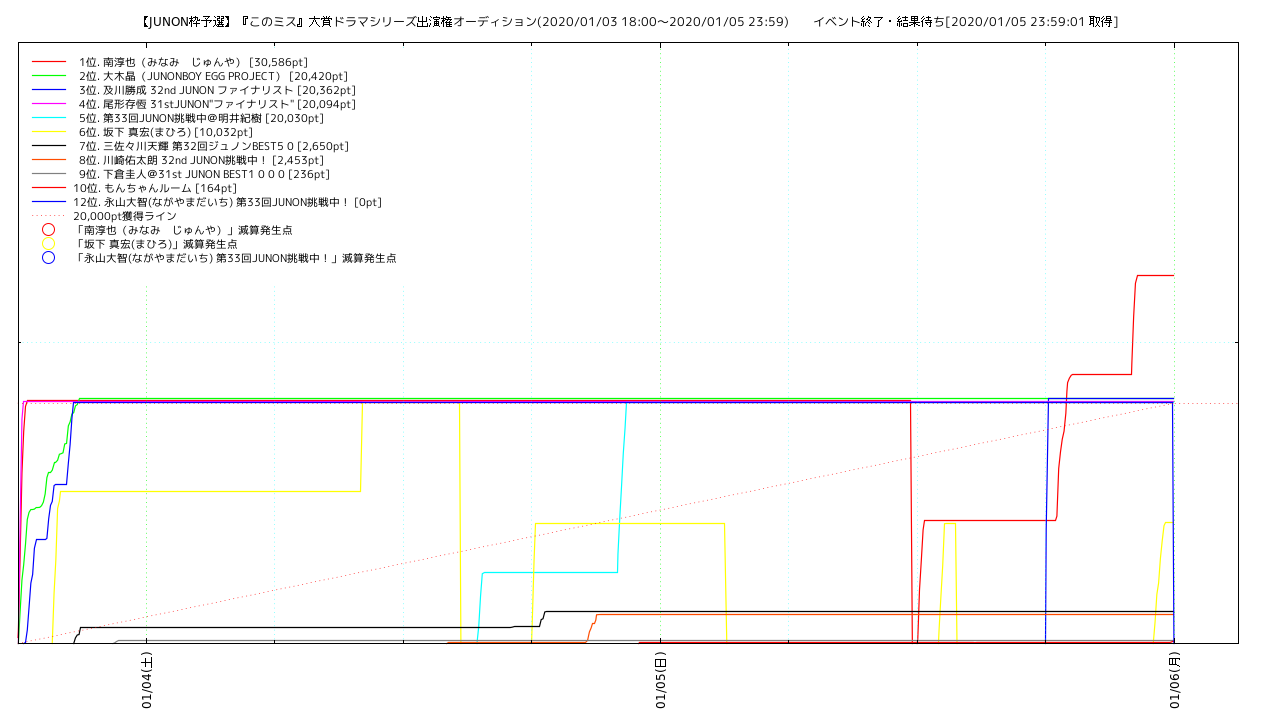Select legend entry 4位 尾形存恒 [20,094pt]

coord(217,104)
